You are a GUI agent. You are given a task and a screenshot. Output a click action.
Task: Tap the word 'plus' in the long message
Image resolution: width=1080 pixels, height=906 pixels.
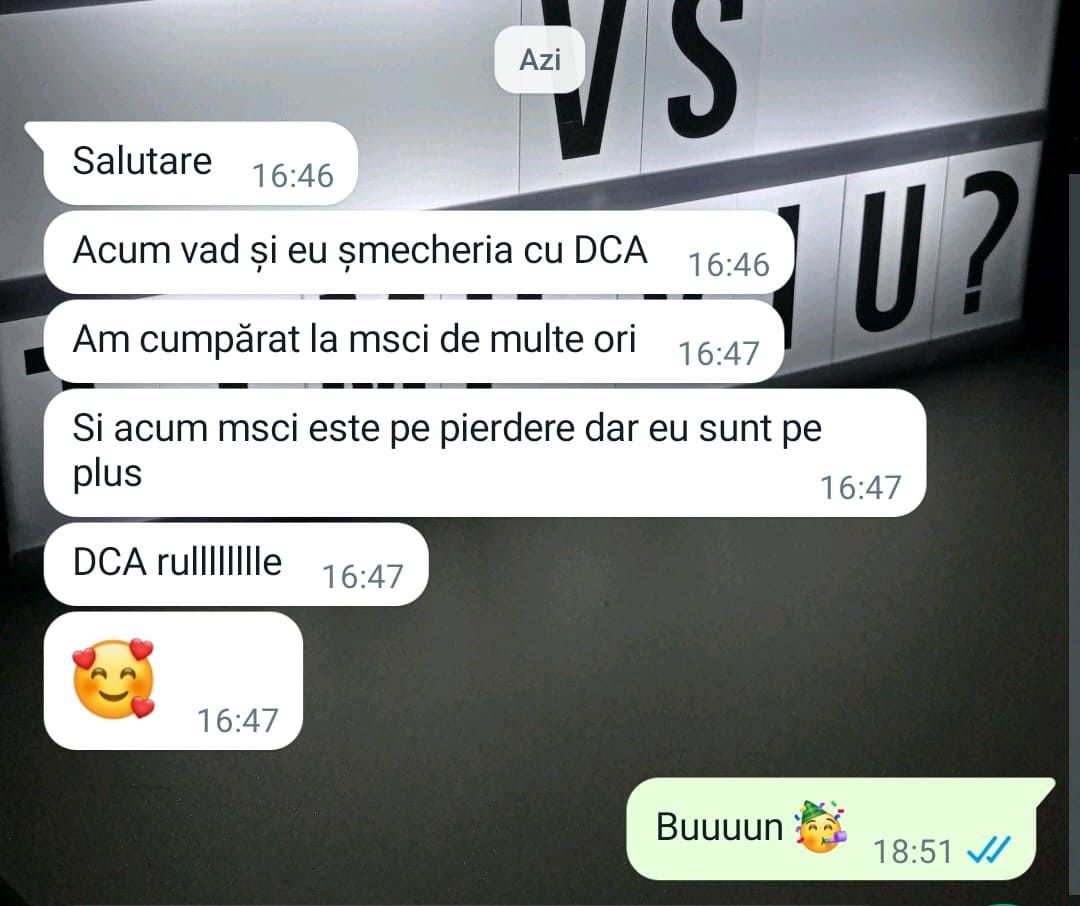pyautogui.click(x=107, y=475)
